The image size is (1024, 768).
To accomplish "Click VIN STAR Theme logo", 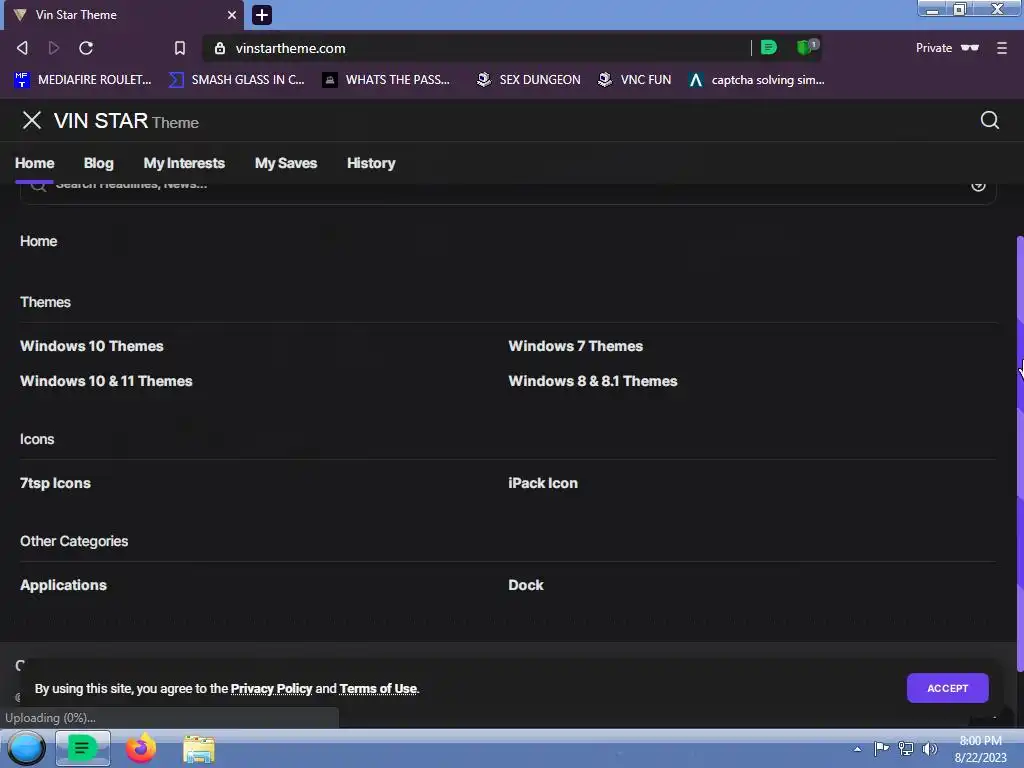I will [126, 121].
